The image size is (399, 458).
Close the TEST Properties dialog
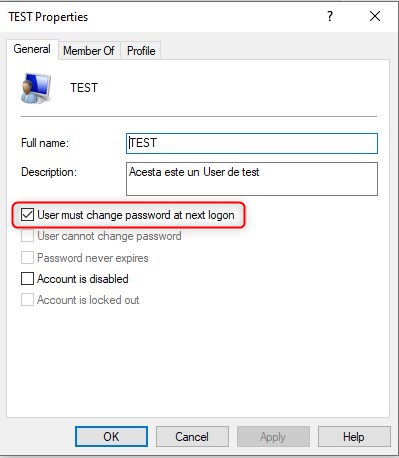coord(375,16)
